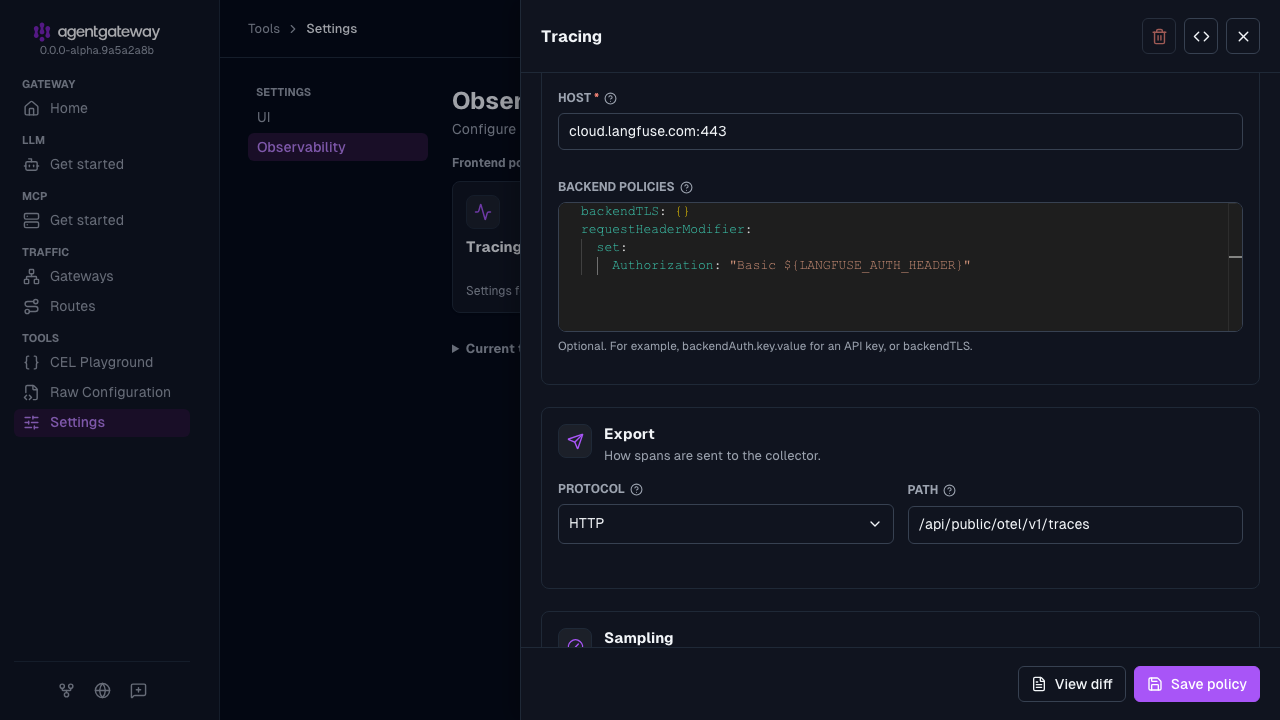Click the Settings sliders icon

32,422
